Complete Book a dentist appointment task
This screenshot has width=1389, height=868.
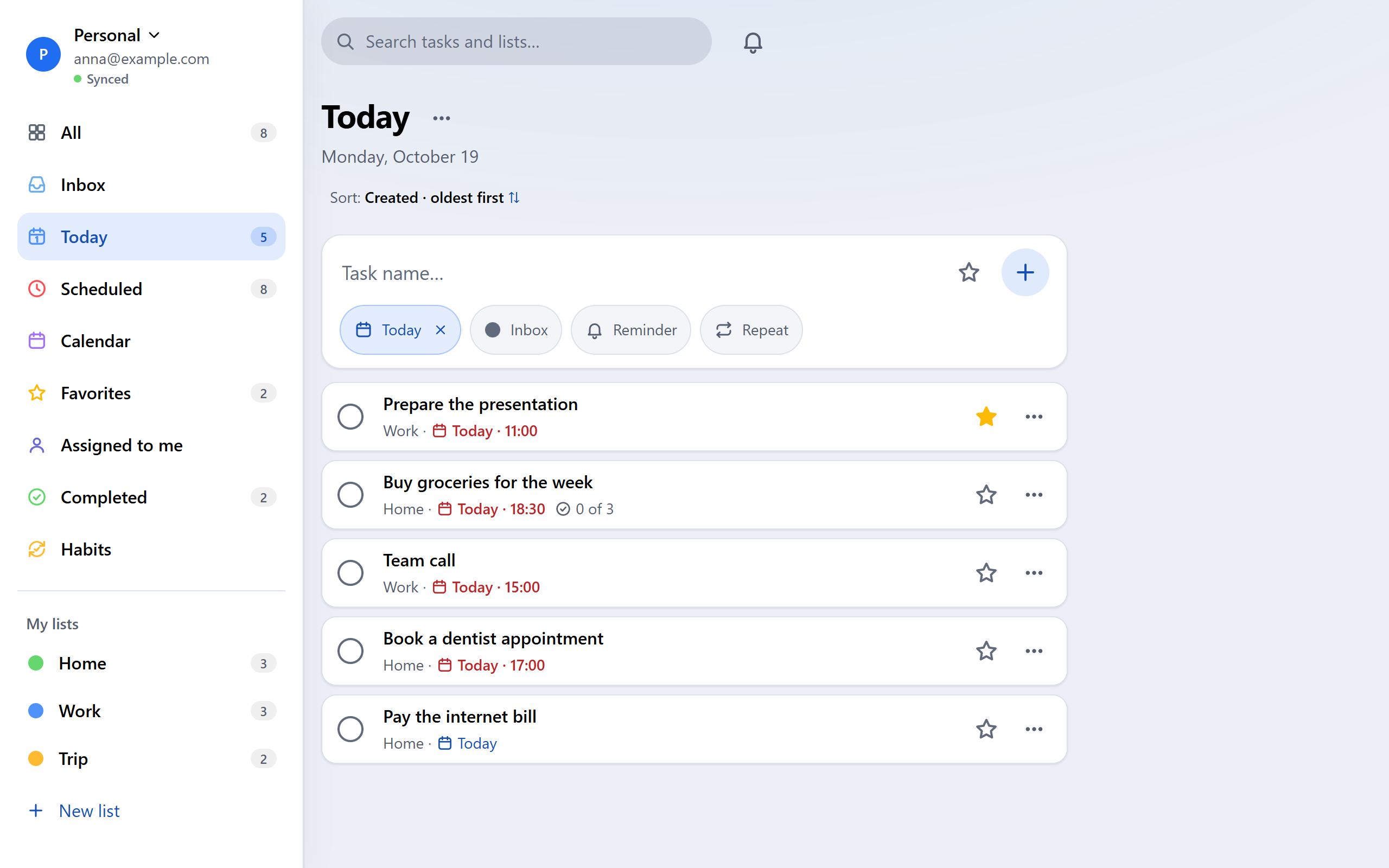click(350, 651)
